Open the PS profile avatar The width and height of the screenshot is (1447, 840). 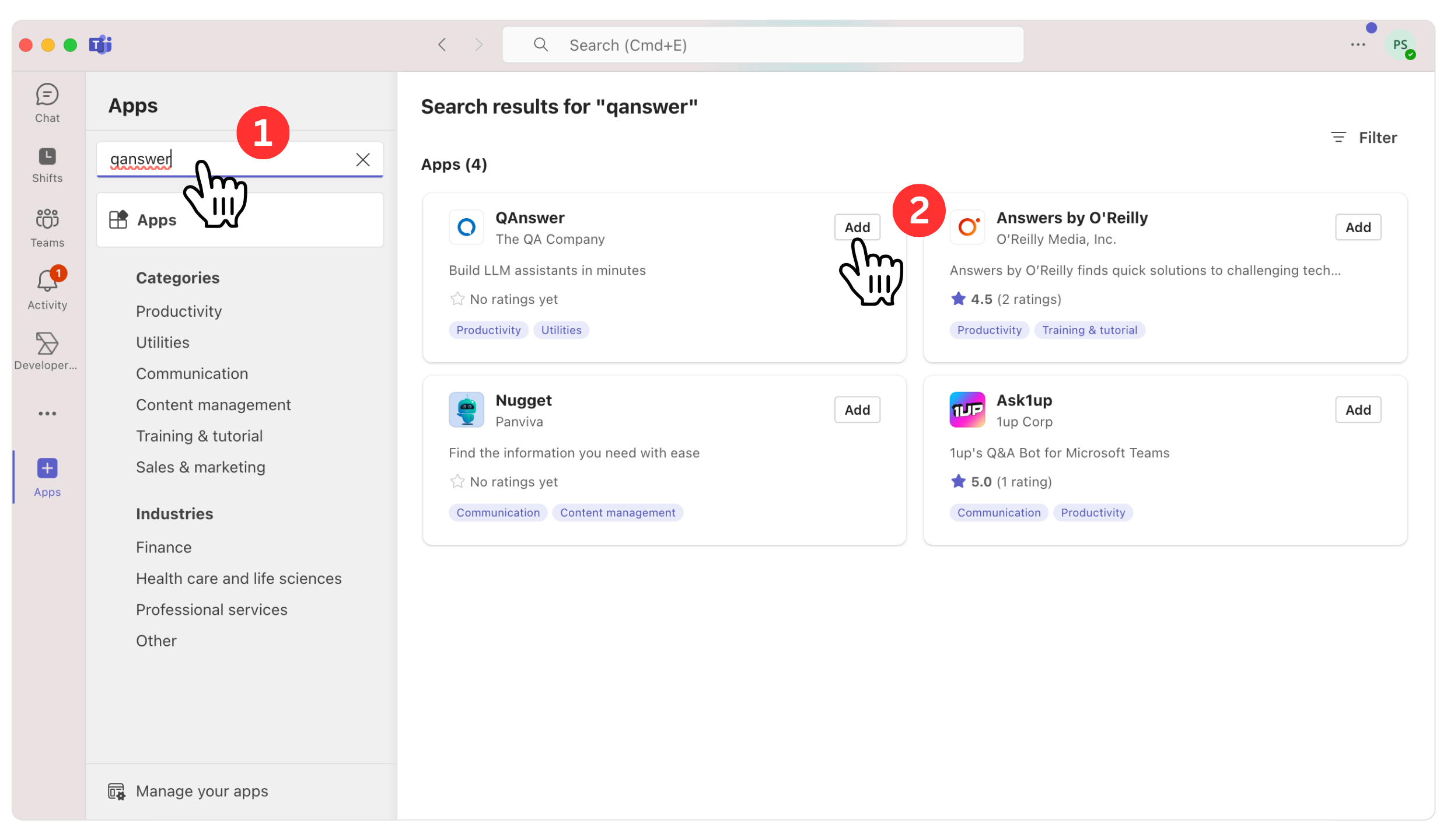tap(1400, 45)
